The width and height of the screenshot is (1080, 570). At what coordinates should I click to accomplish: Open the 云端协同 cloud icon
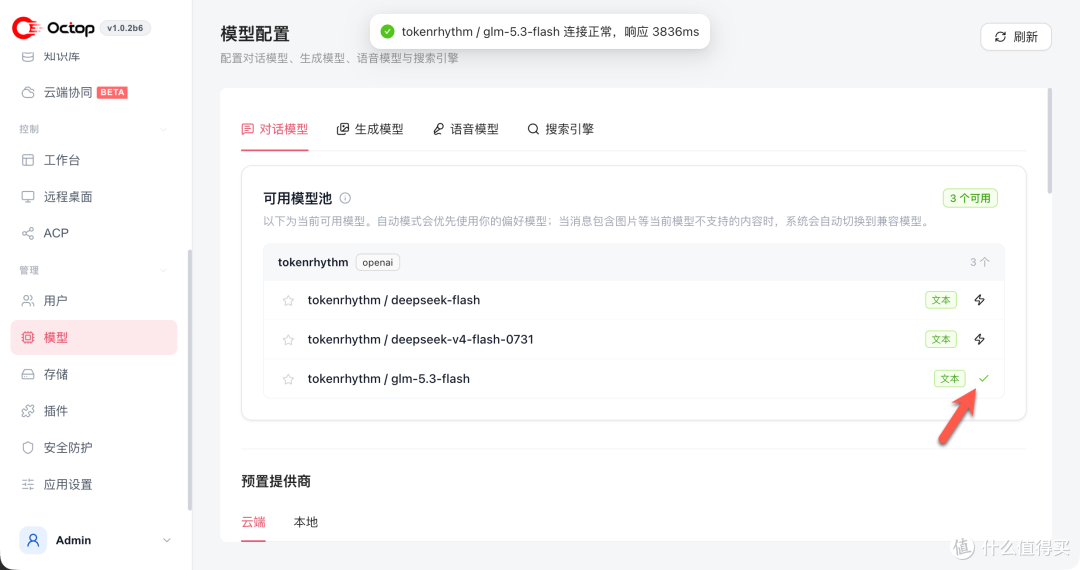coord(28,92)
